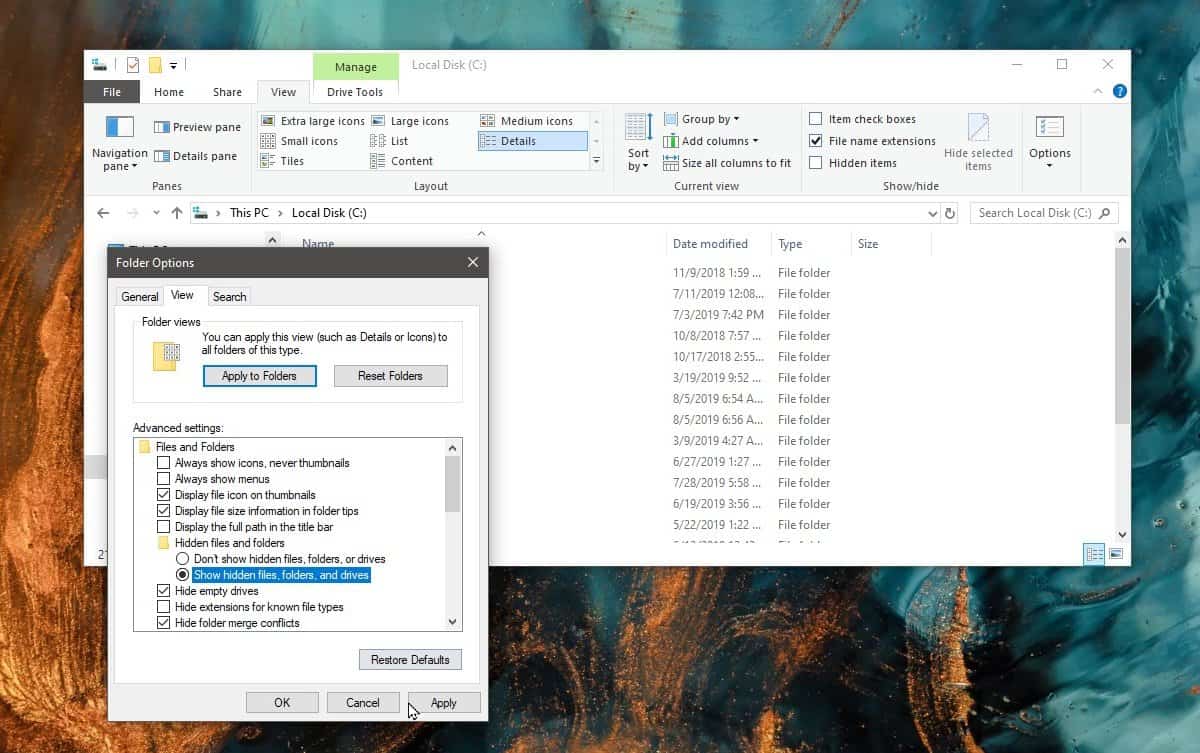
Task: Click Apply in Folder Options
Action: click(x=444, y=703)
